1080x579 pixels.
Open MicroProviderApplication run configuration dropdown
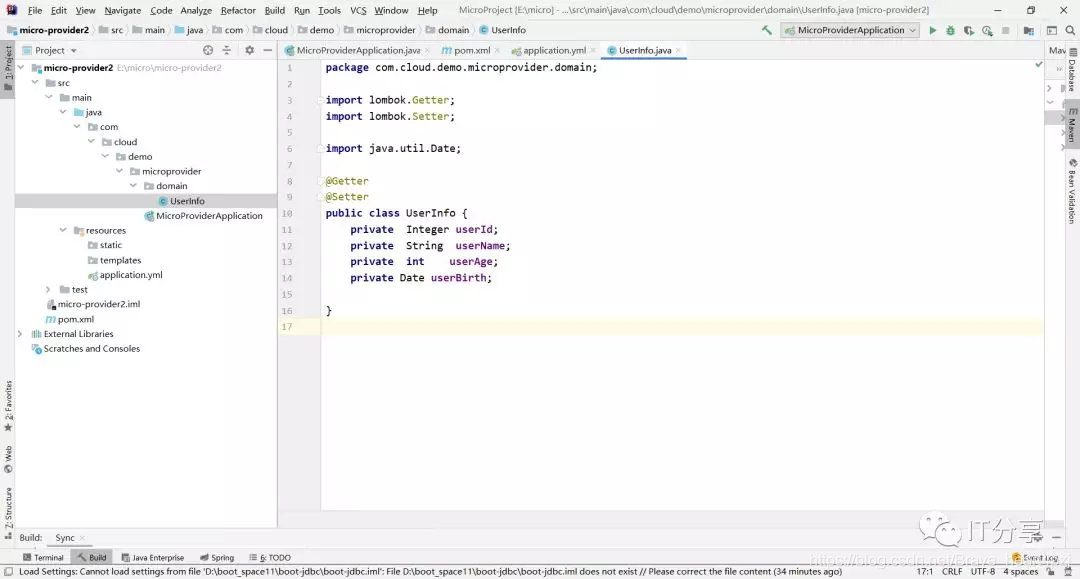pyautogui.click(x=850, y=30)
